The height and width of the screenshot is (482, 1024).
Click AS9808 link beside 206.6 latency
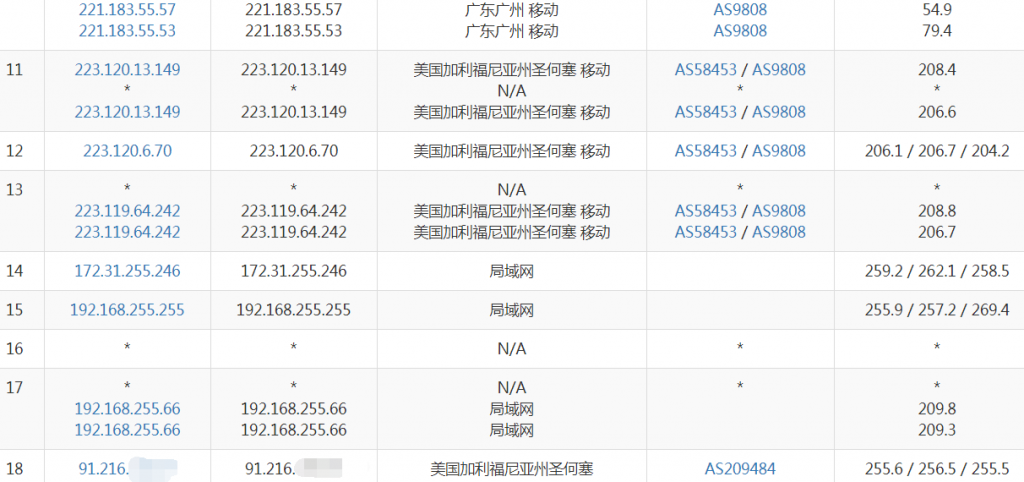click(778, 112)
